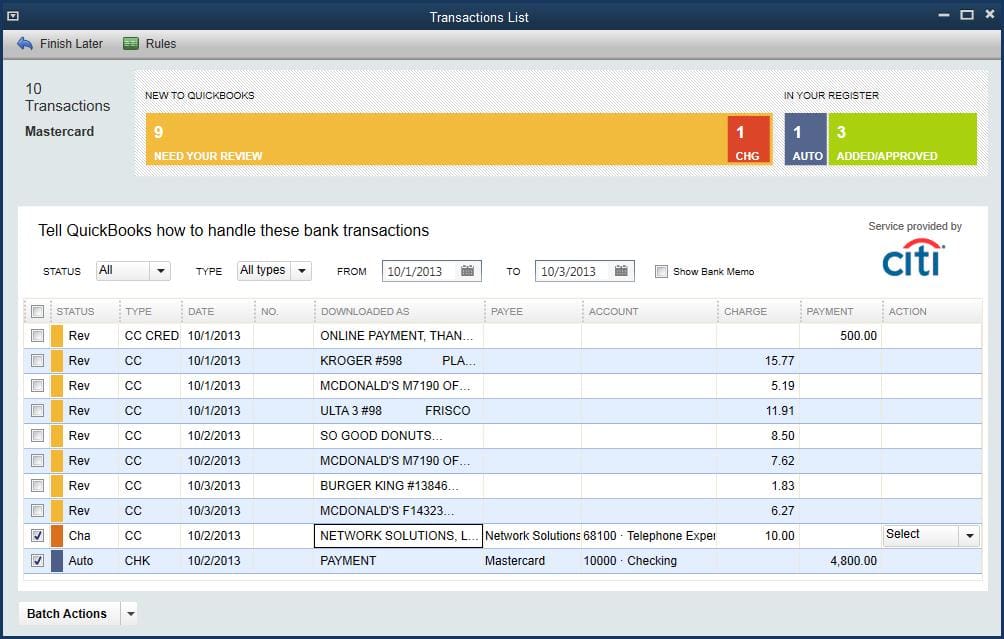The image size is (1004, 639).
Task: Check the BURGER KING row checkbox
Action: coord(38,485)
